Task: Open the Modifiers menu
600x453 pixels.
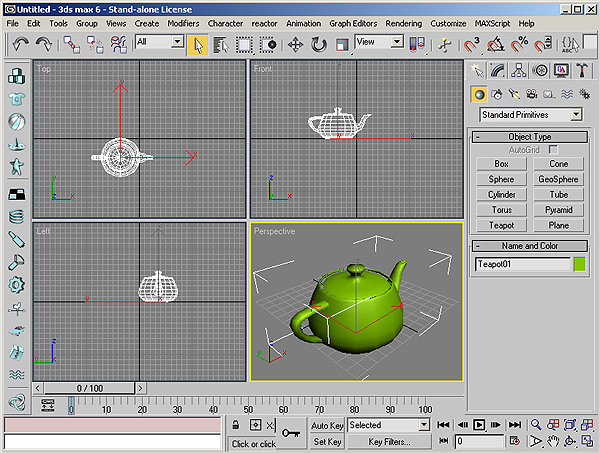Action: pyautogui.click(x=183, y=22)
